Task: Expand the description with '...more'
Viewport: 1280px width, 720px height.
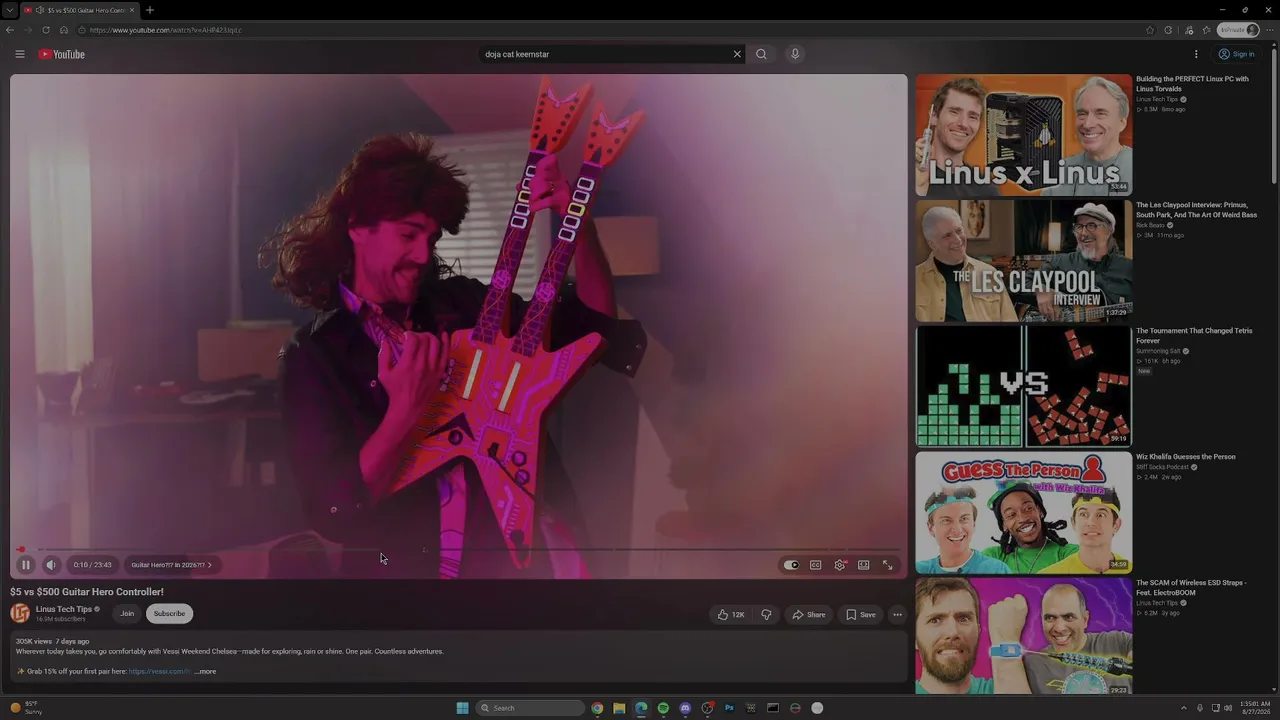Action: (x=205, y=671)
